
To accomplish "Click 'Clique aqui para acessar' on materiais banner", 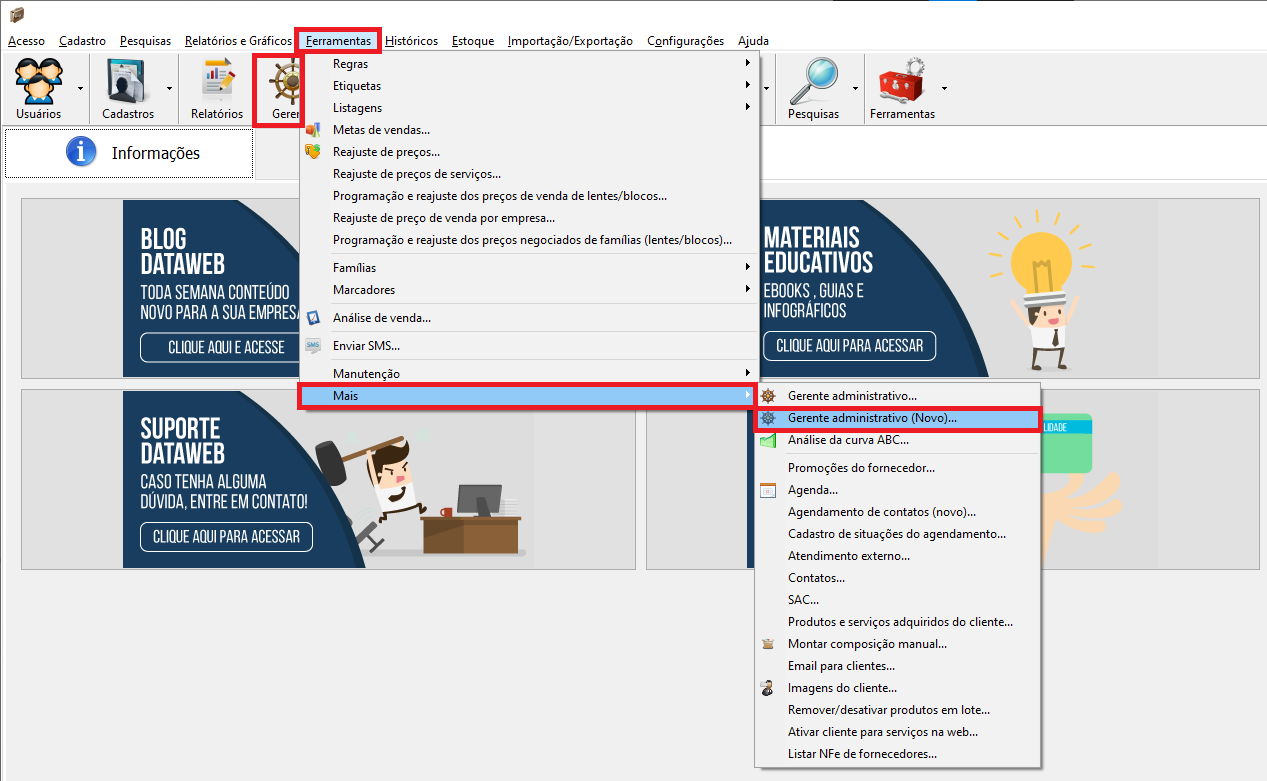I will point(849,346).
